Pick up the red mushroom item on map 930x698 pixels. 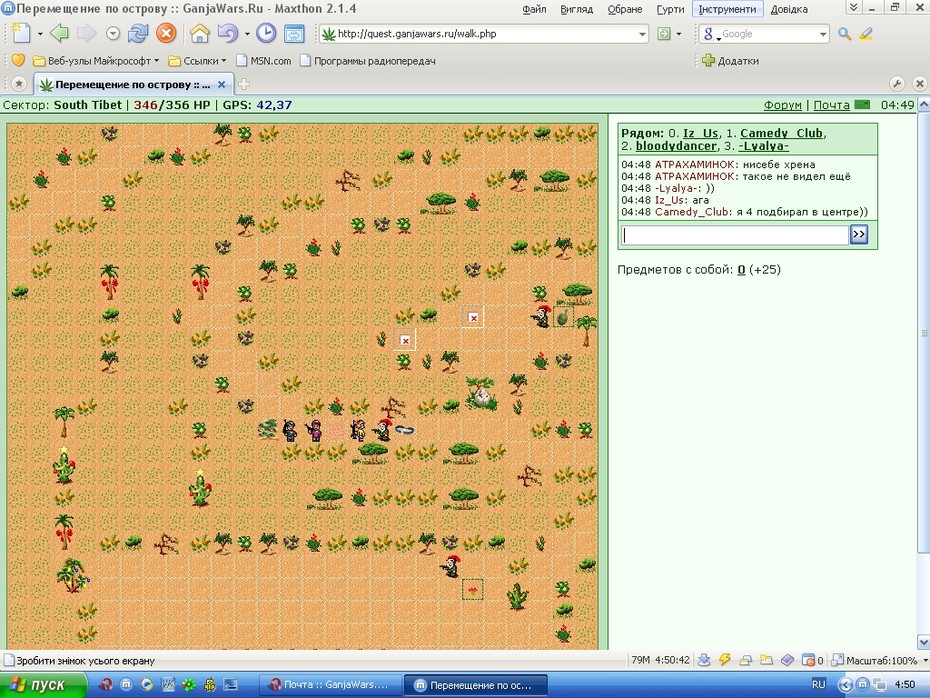pos(473,589)
